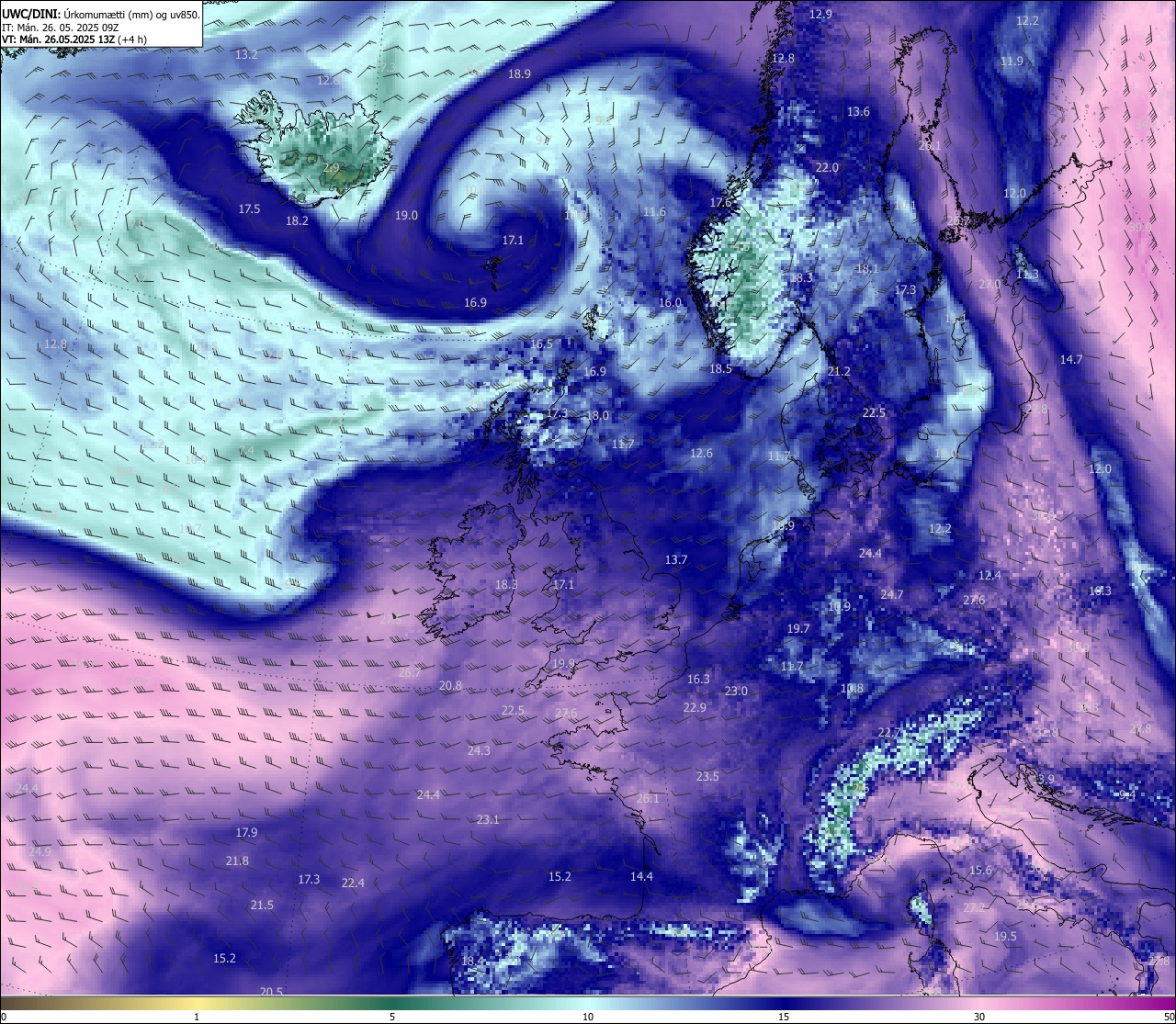Click the 20.5 value label at the bottom edge
Screen dimensions: 1176x1024
(271, 992)
